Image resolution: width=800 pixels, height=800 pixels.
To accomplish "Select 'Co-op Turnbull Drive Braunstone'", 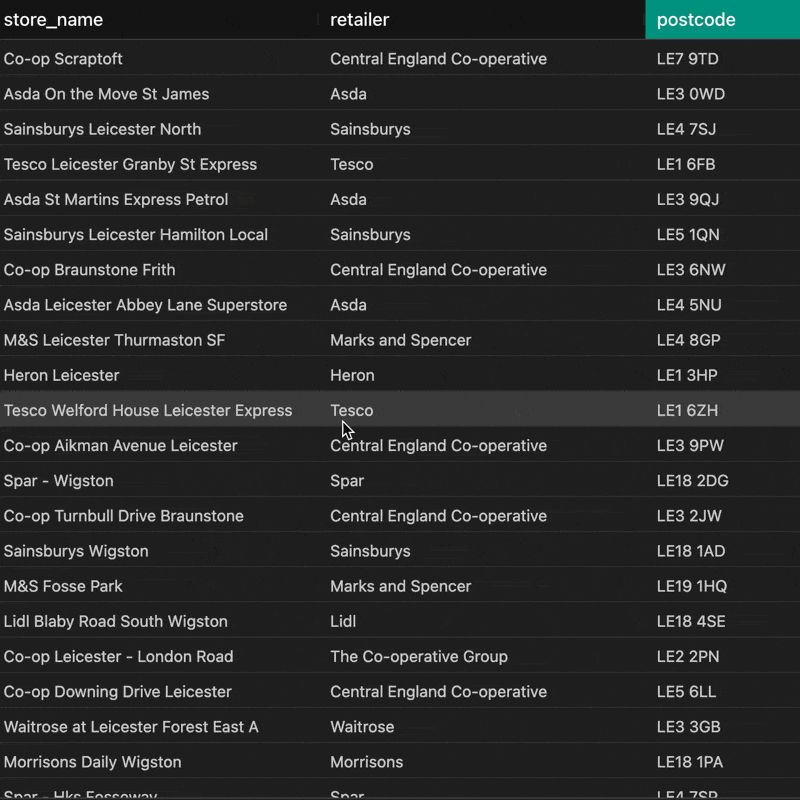I will tap(123, 516).
